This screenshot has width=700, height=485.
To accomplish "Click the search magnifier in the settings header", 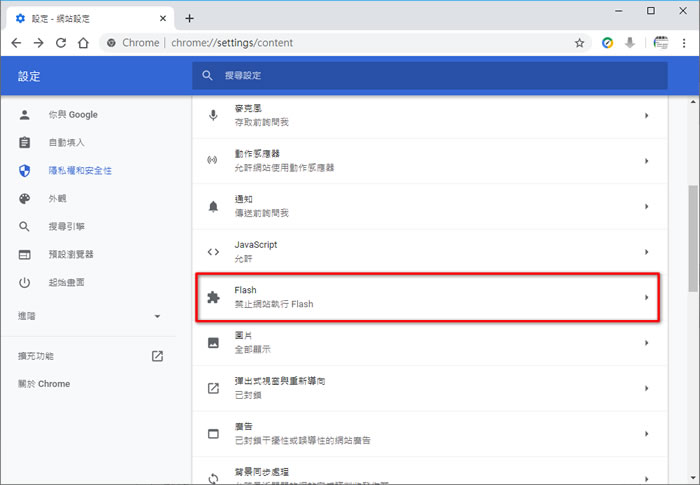I will (207, 75).
